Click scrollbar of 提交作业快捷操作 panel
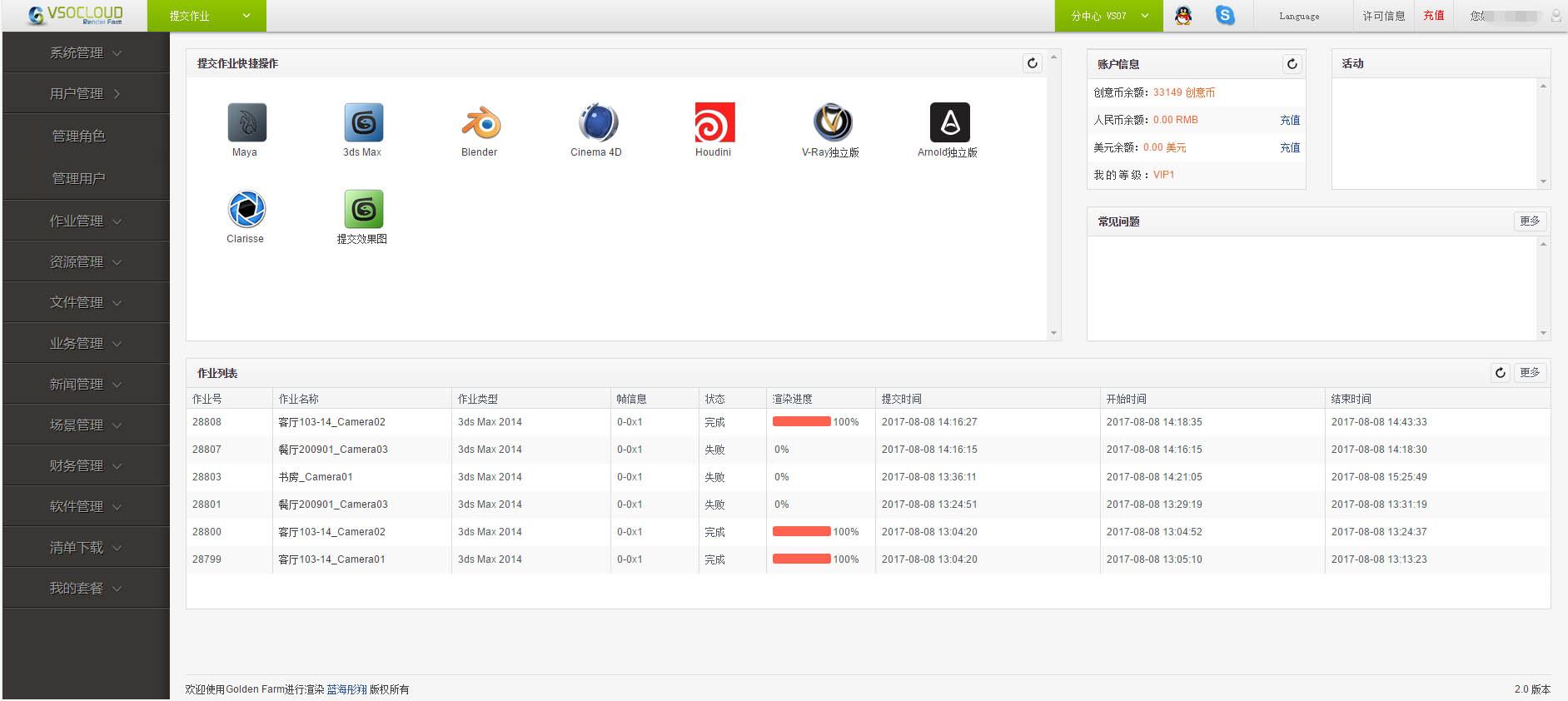1568x701 pixels. pos(1053,195)
